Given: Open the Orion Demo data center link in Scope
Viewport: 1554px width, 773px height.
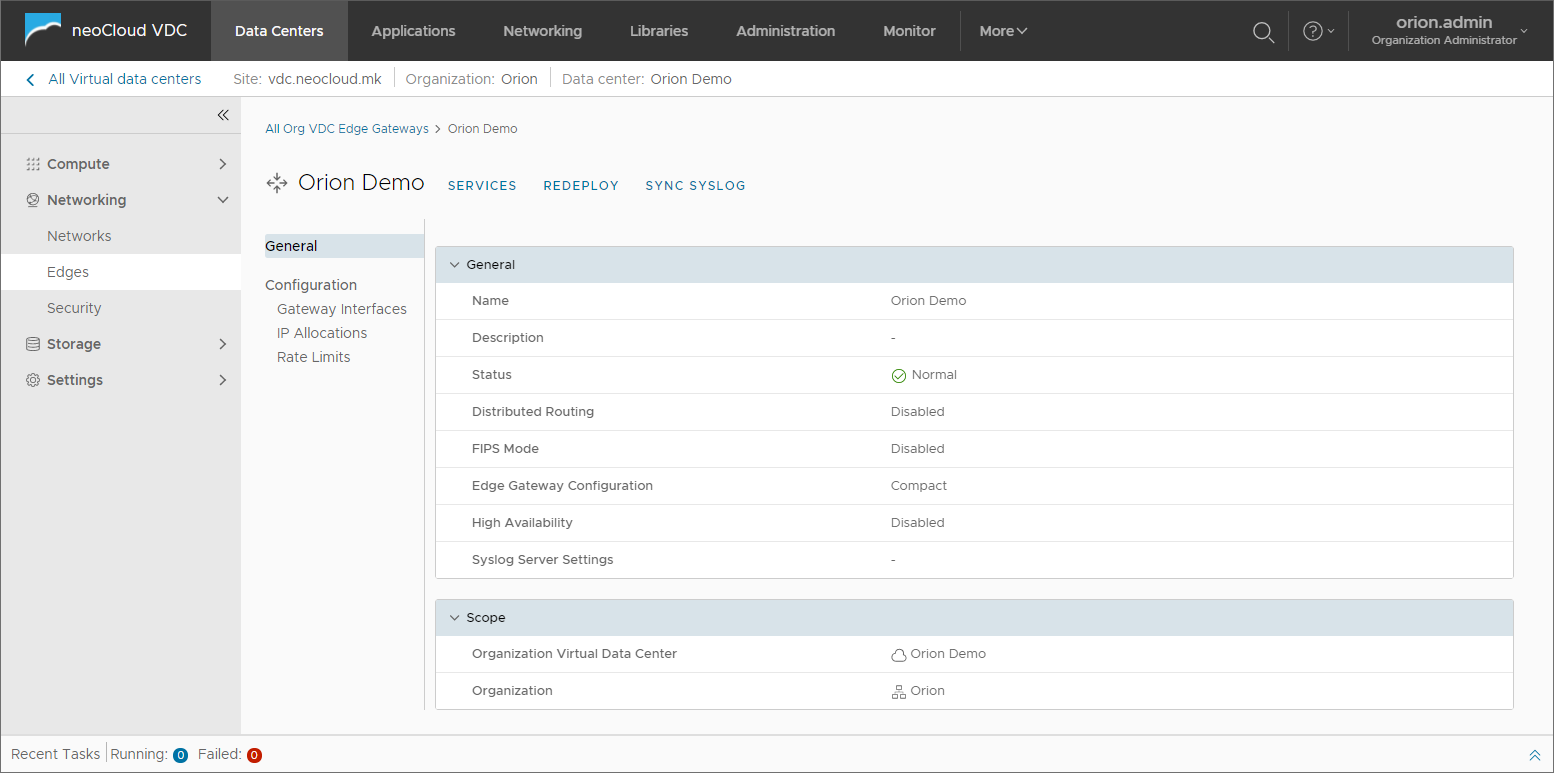Looking at the screenshot, I should (x=948, y=654).
